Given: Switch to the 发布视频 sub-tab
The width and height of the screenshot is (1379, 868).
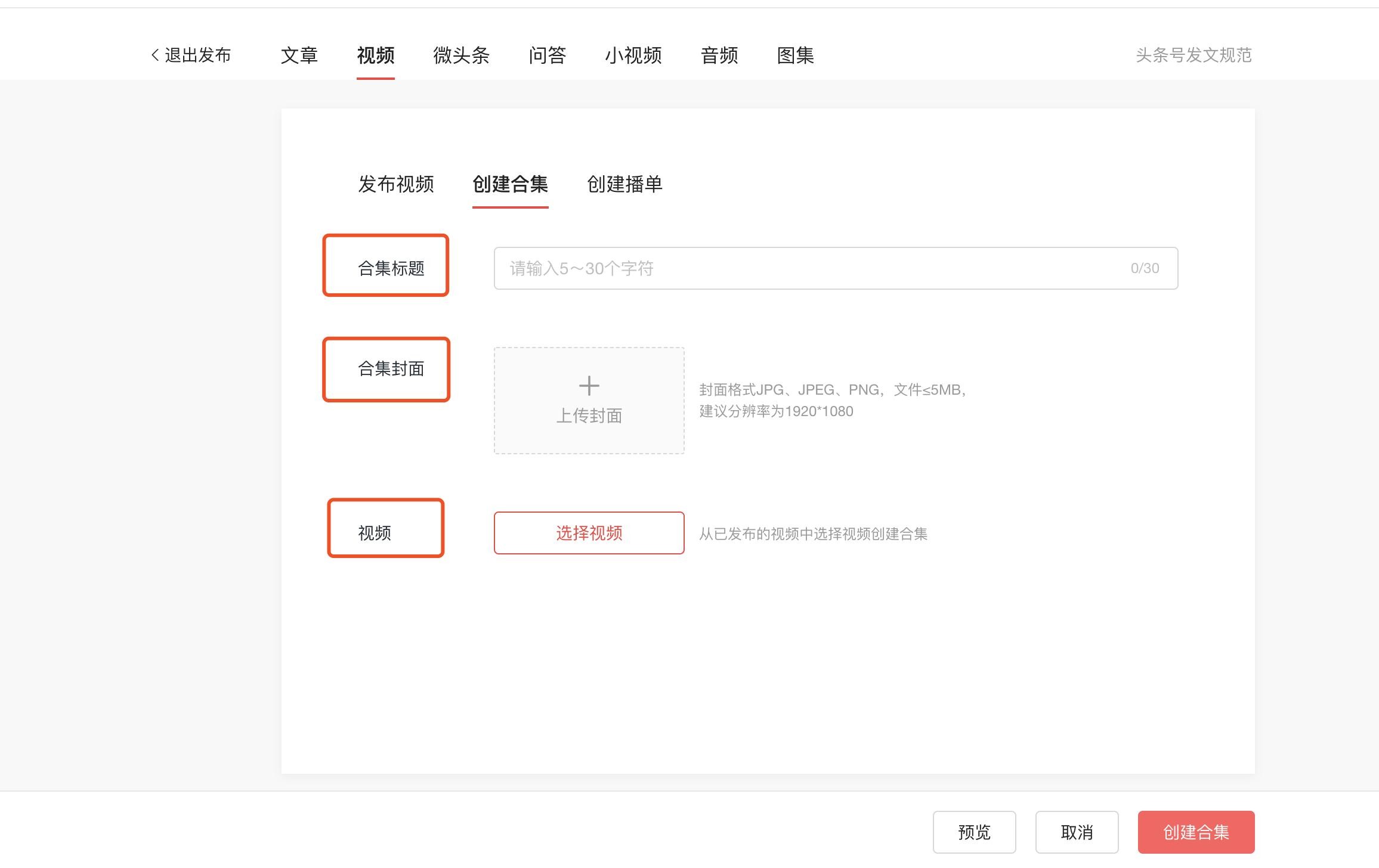Looking at the screenshot, I should point(395,184).
